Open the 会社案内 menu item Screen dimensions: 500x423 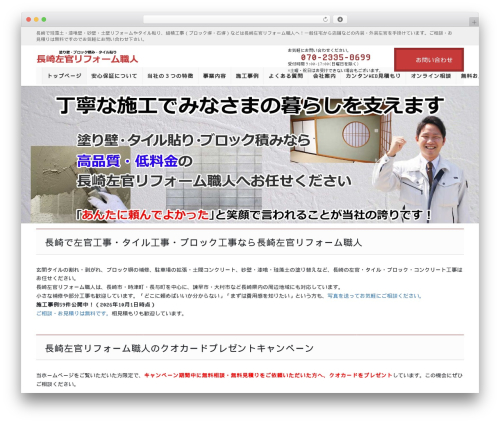click(x=324, y=76)
